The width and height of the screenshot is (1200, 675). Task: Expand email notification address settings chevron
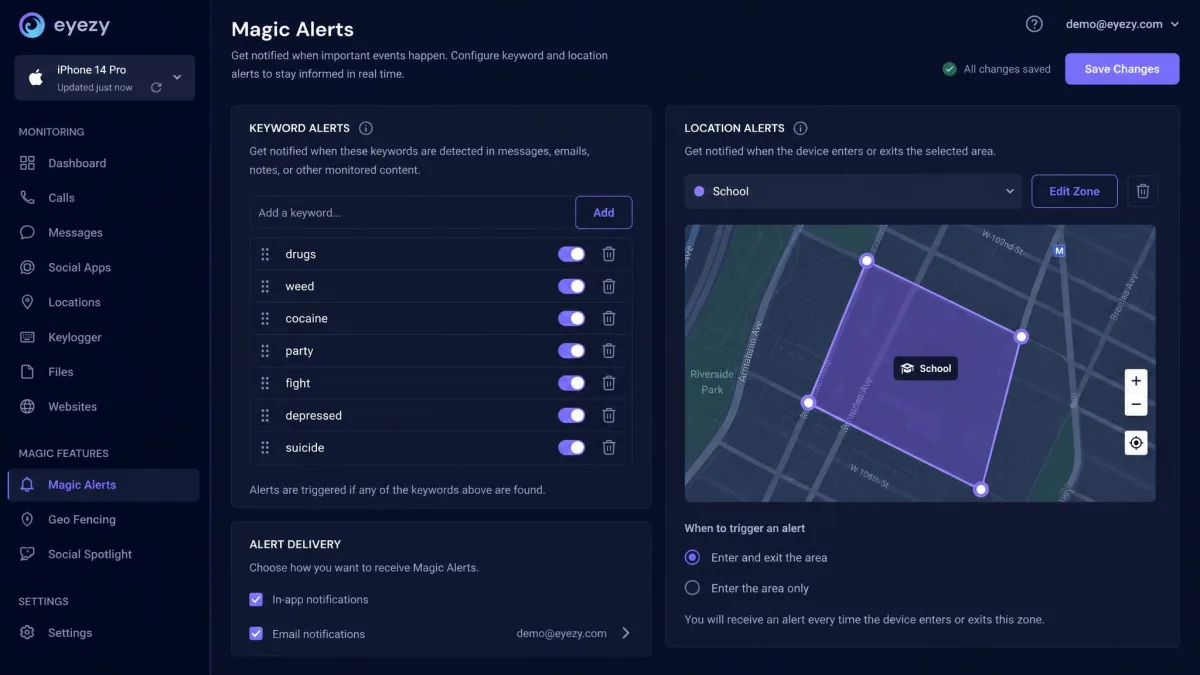[626, 633]
